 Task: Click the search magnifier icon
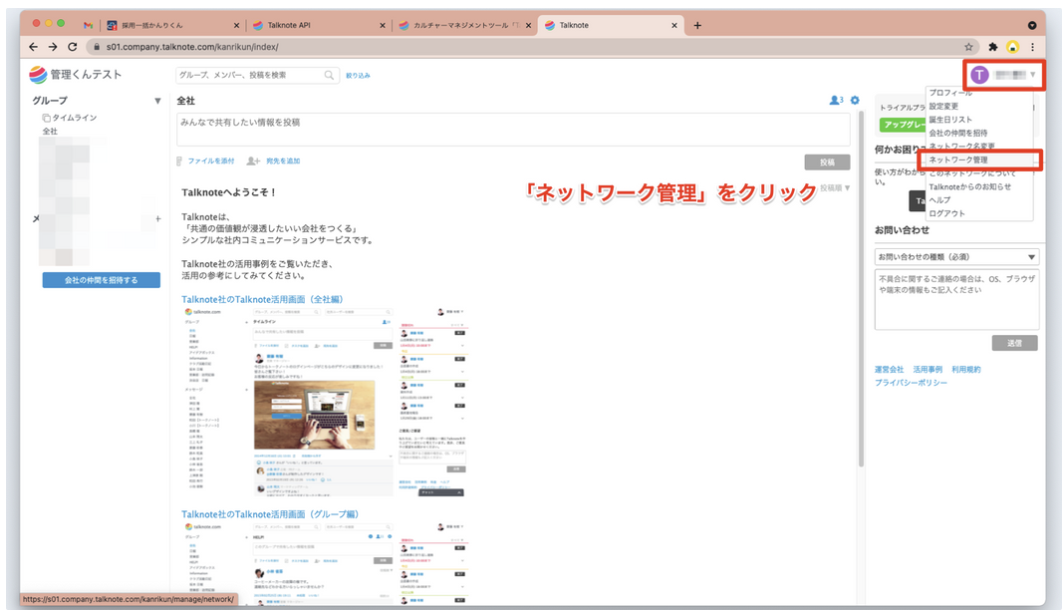328,74
